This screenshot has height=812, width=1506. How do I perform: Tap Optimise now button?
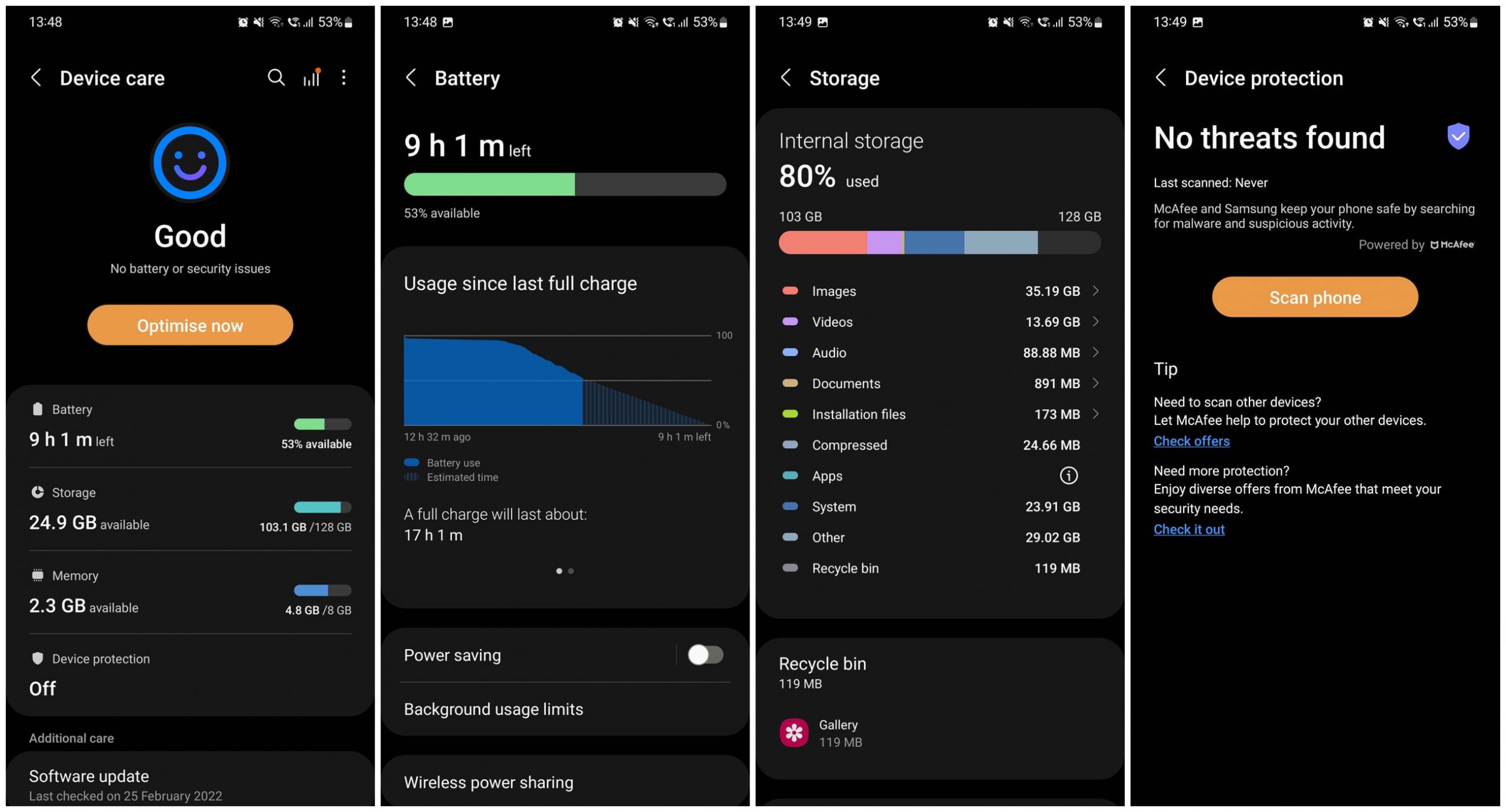pyautogui.click(x=190, y=324)
